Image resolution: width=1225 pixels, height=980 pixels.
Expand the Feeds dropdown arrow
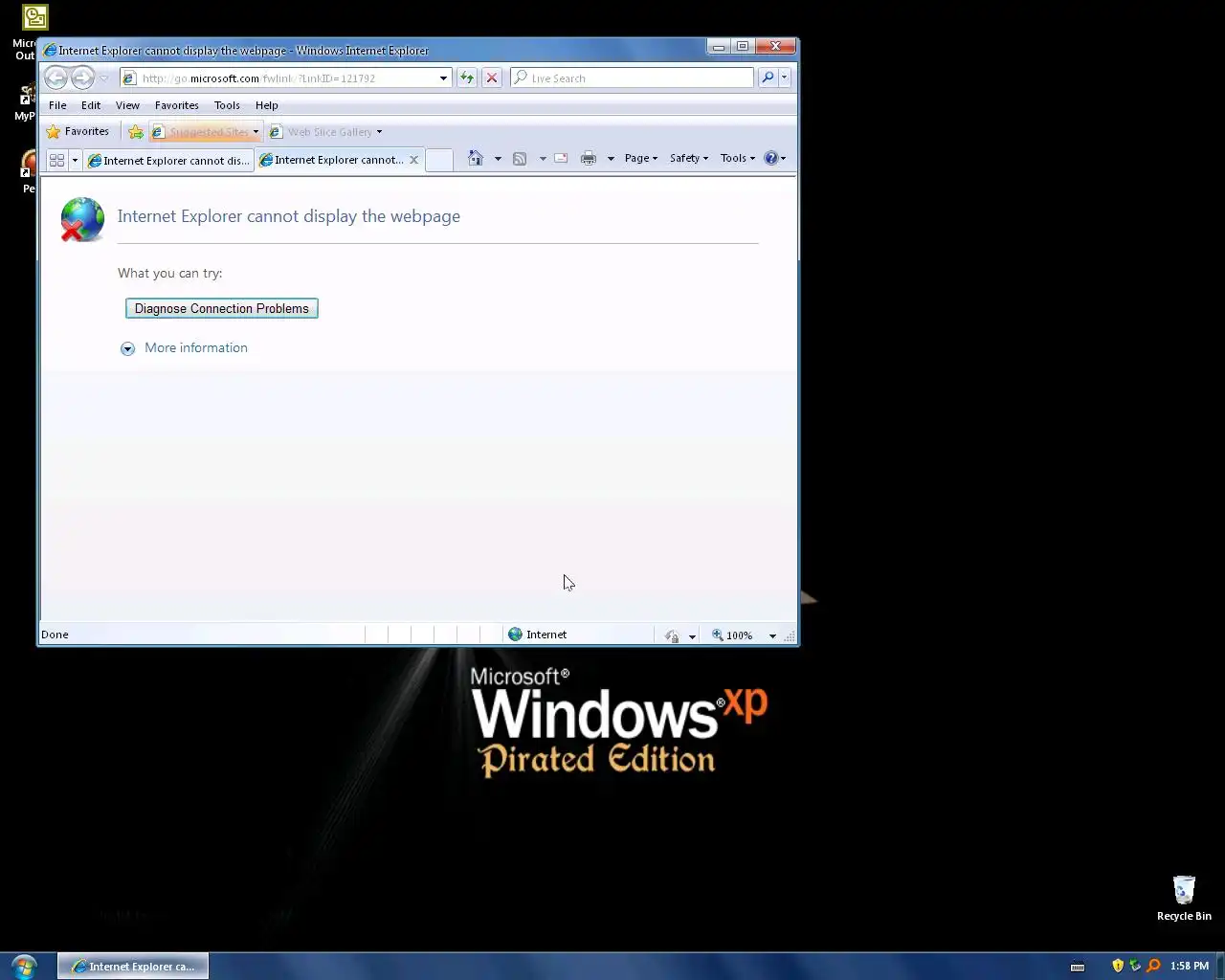(x=543, y=159)
